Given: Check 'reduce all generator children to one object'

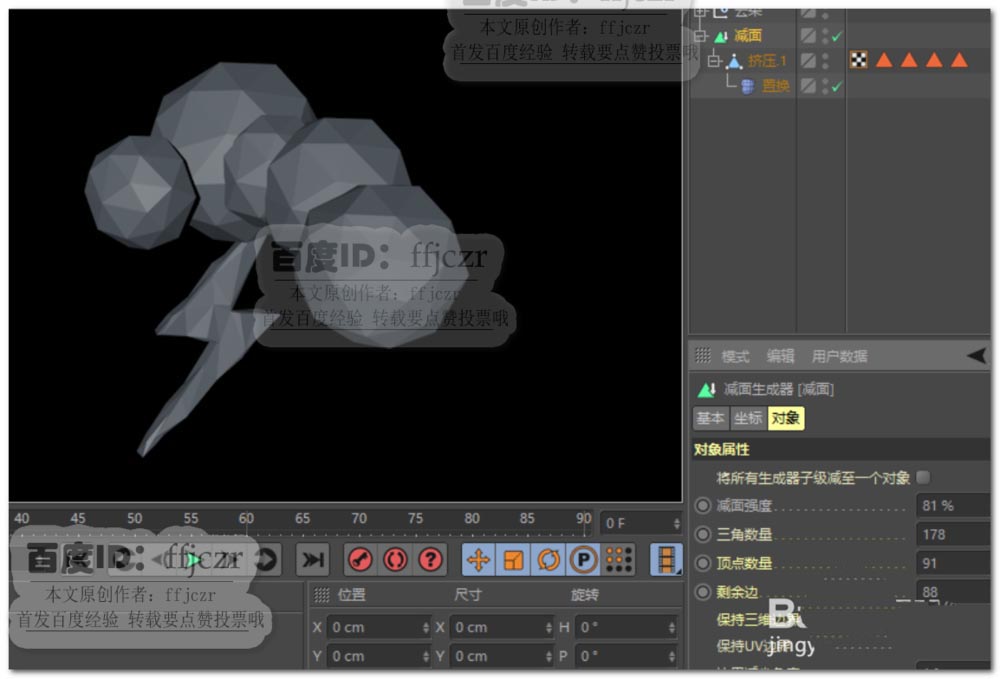Looking at the screenshot, I should click(x=923, y=477).
